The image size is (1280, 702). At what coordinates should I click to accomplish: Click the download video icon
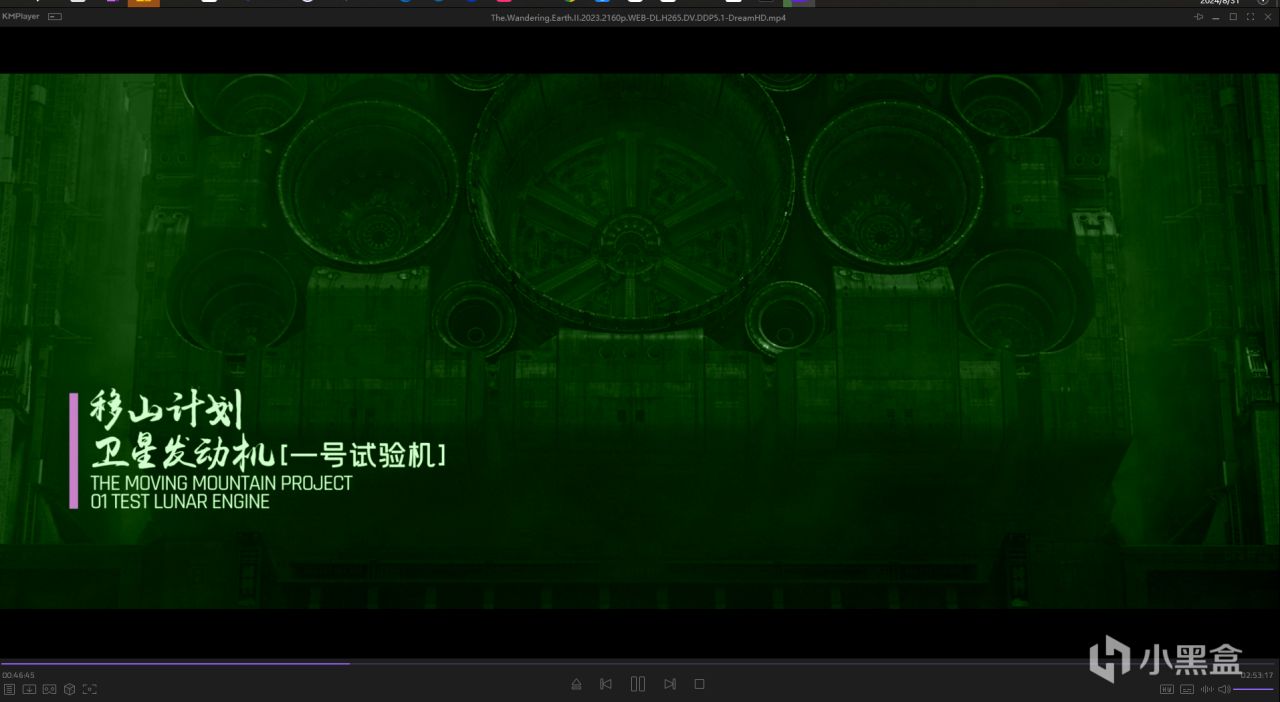click(29, 689)
